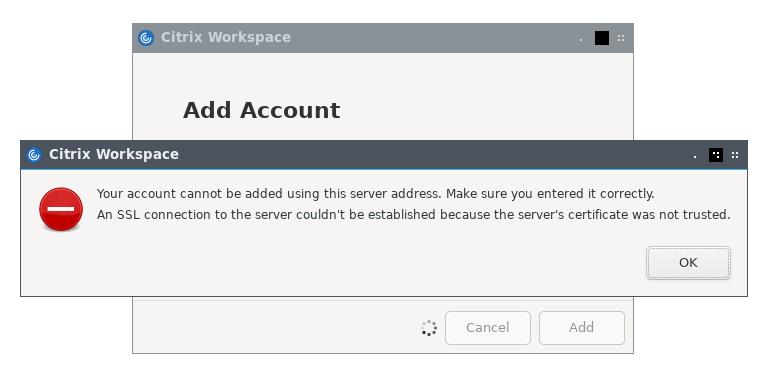Viewport: 771px width, 378px height.
Task: Click the red error stop icon
Action: click(61, 209)
